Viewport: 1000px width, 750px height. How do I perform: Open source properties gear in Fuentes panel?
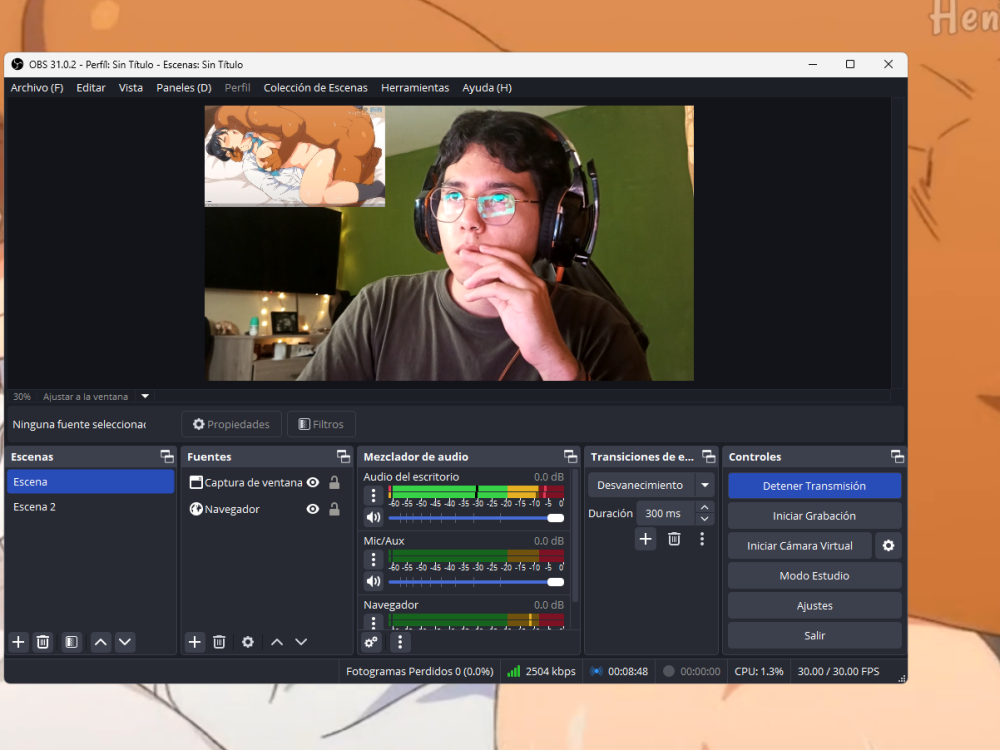tap(247, 642)
